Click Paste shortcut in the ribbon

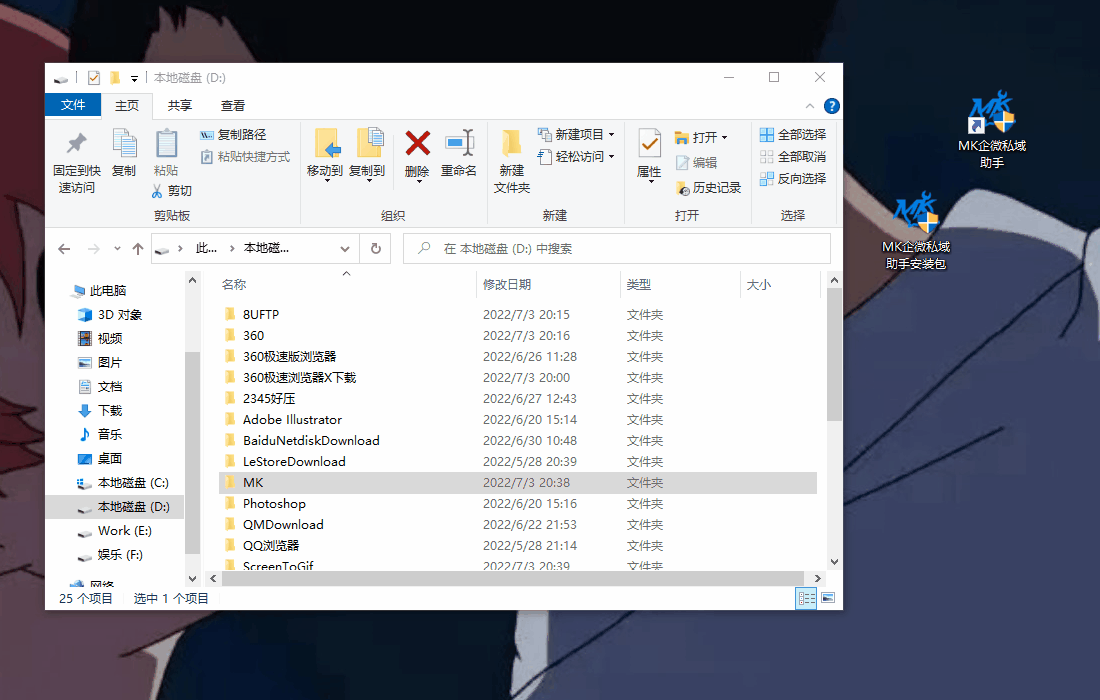[245, 157]
